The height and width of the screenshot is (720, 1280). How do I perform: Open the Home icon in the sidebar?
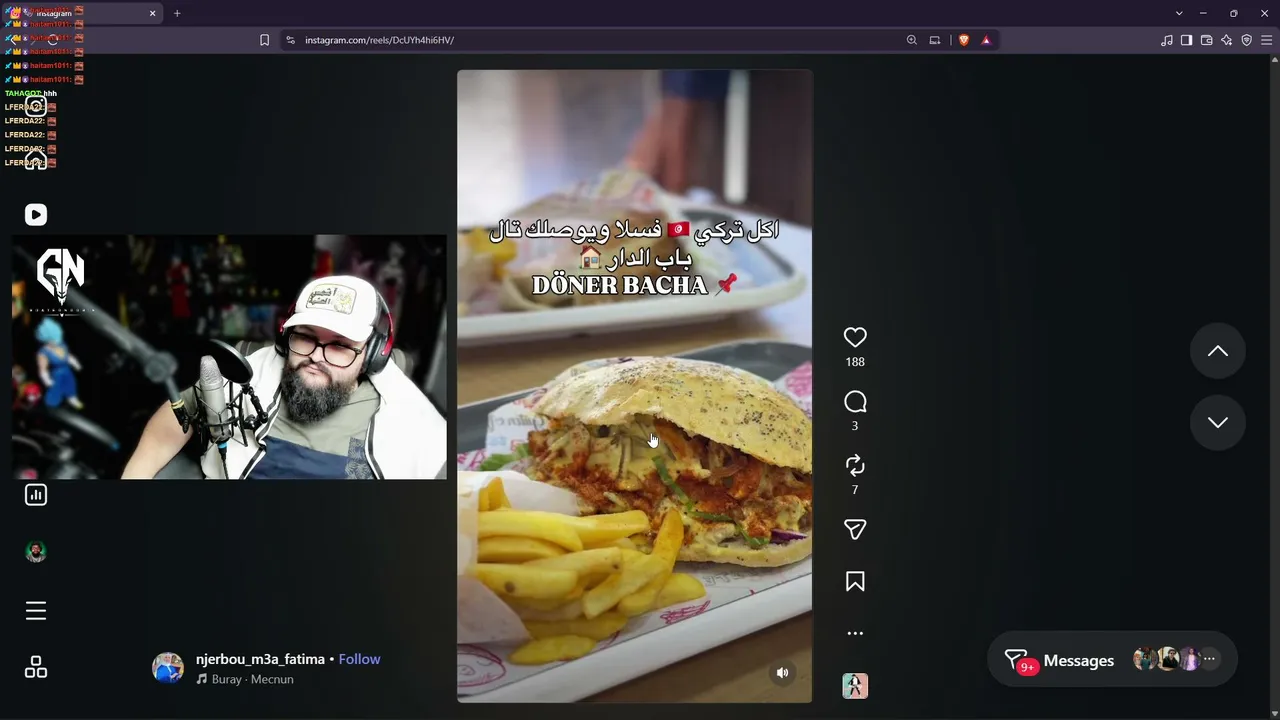point(36,160)
